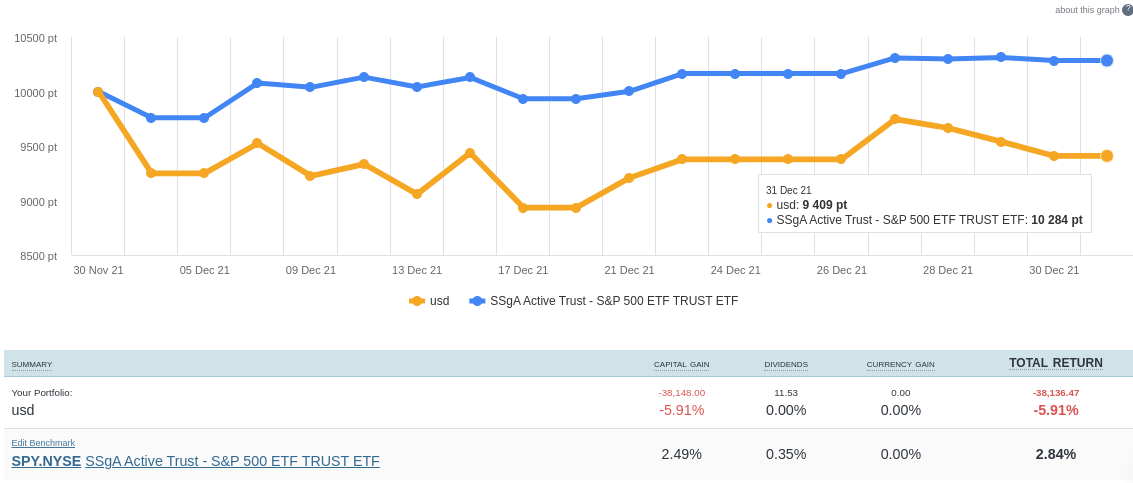
Task: Click the first data point at 30 Nov 21
Action: tap(98, 92)
